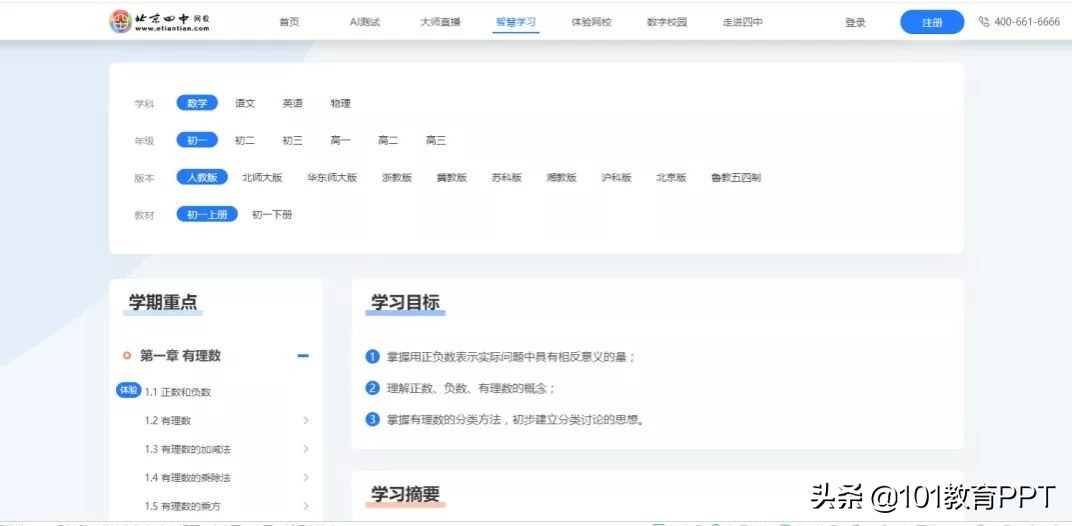Expand chevron for 1.2 有理数
Screen dimensions: 1072x526
tap(306, 420)
